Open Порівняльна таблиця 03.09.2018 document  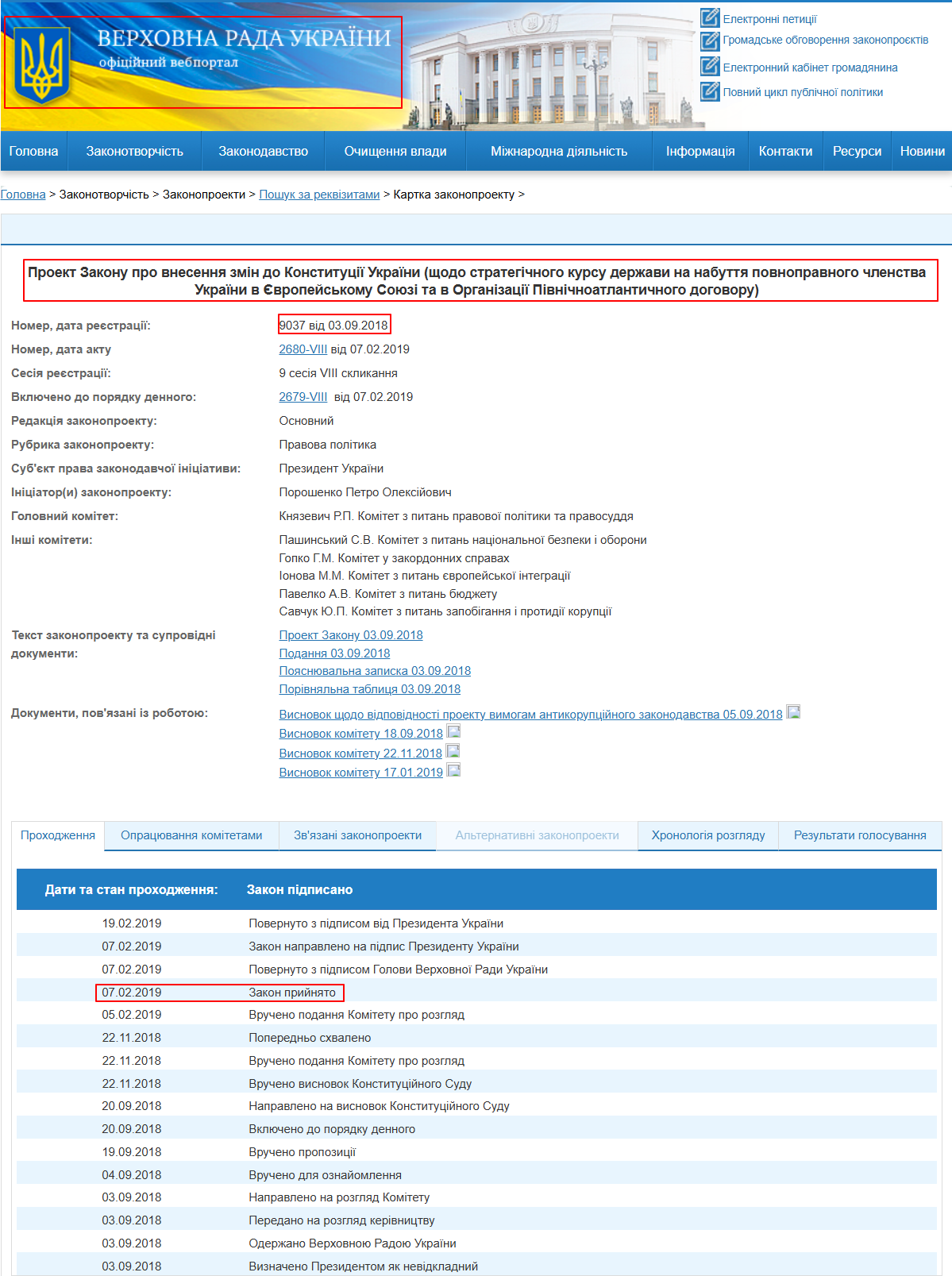(x=370, y=689)
